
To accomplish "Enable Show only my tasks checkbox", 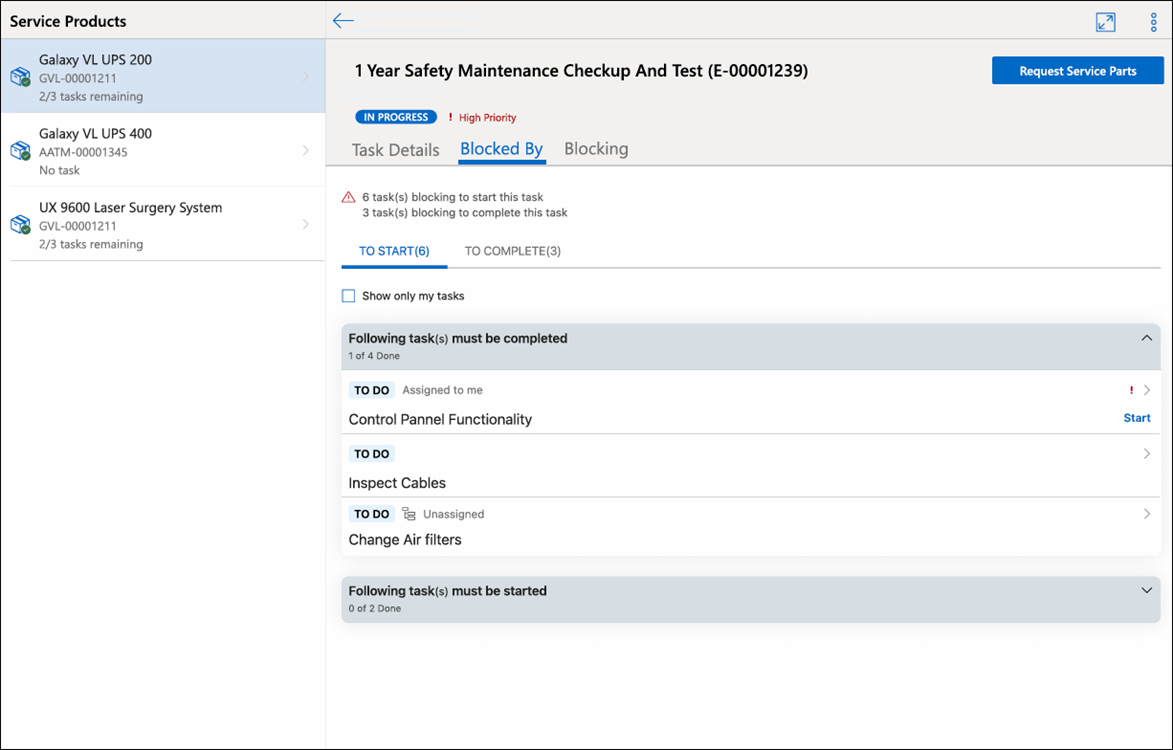I will tap(349, 296).
